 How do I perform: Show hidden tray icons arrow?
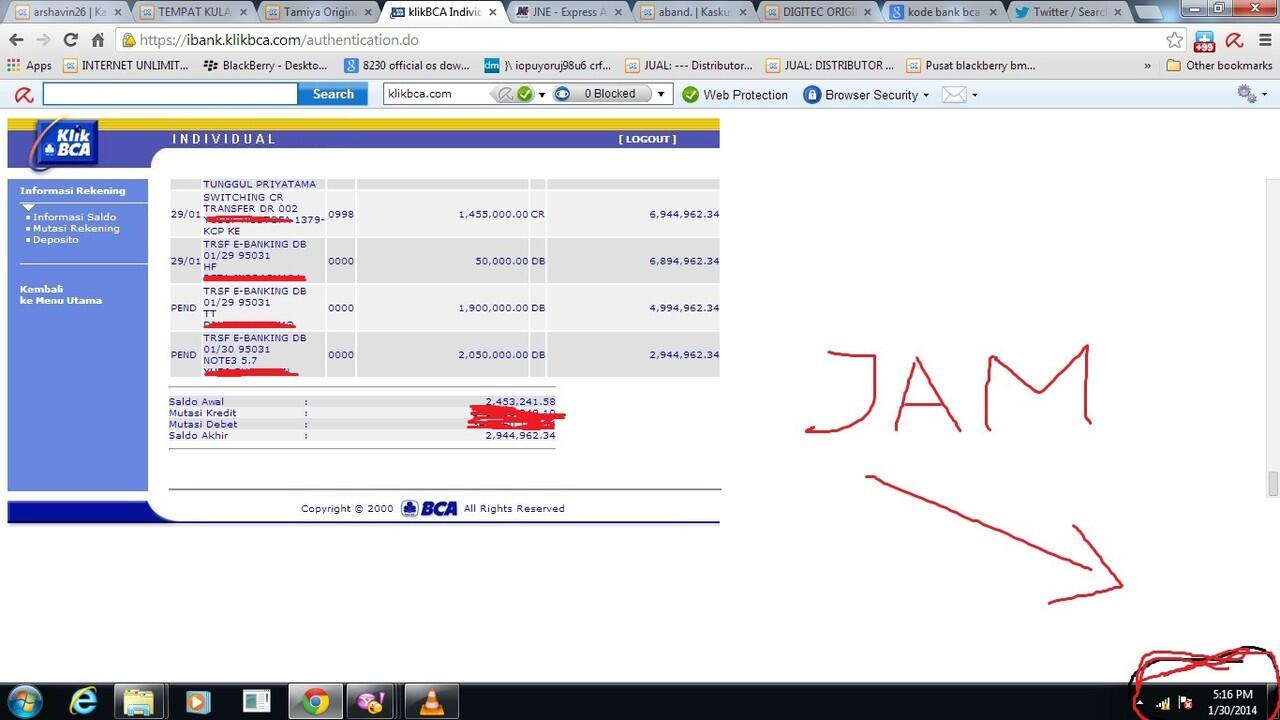(x=1140, y=703)
